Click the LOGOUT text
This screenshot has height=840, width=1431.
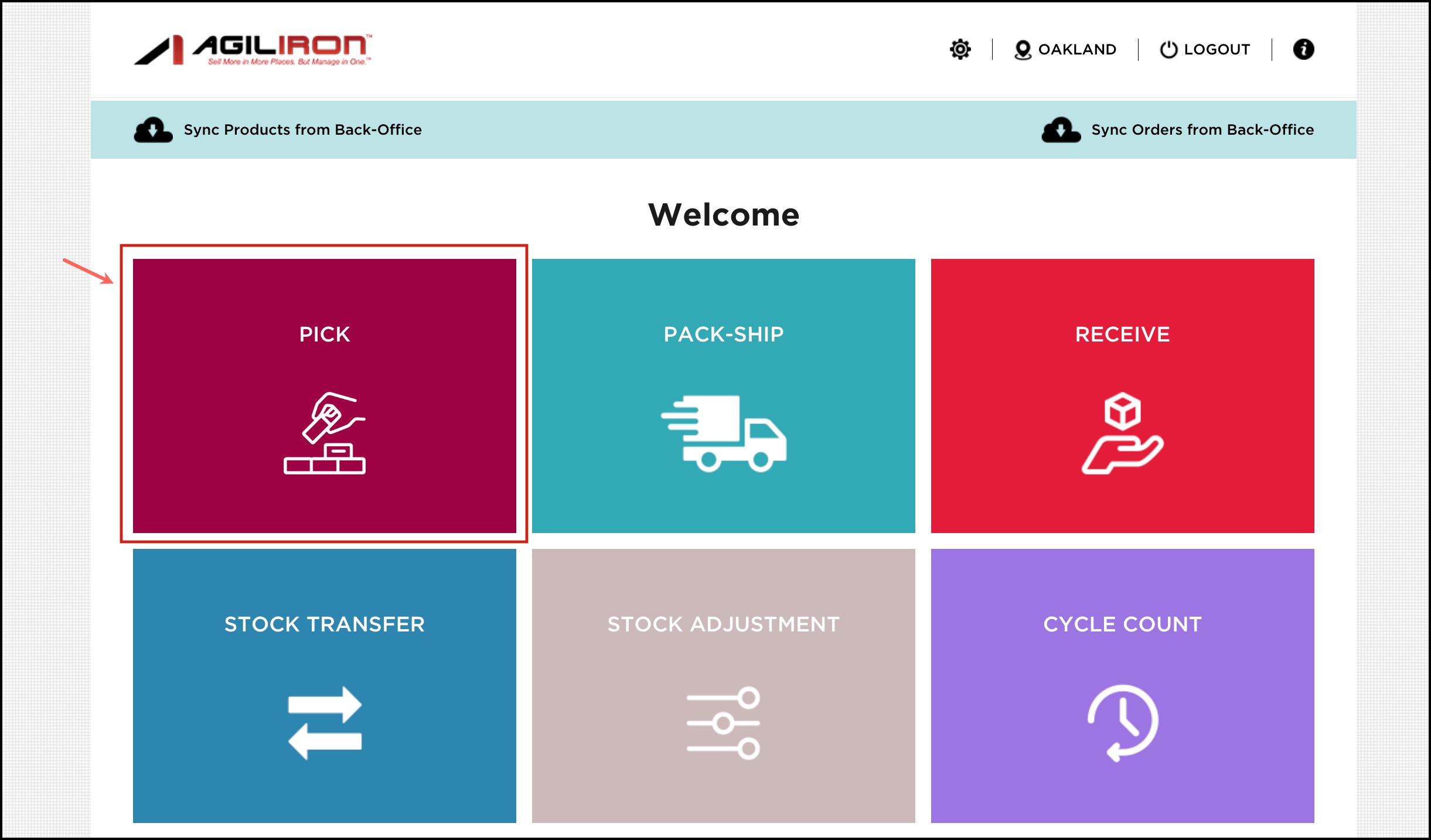[x=1217, y=50]
